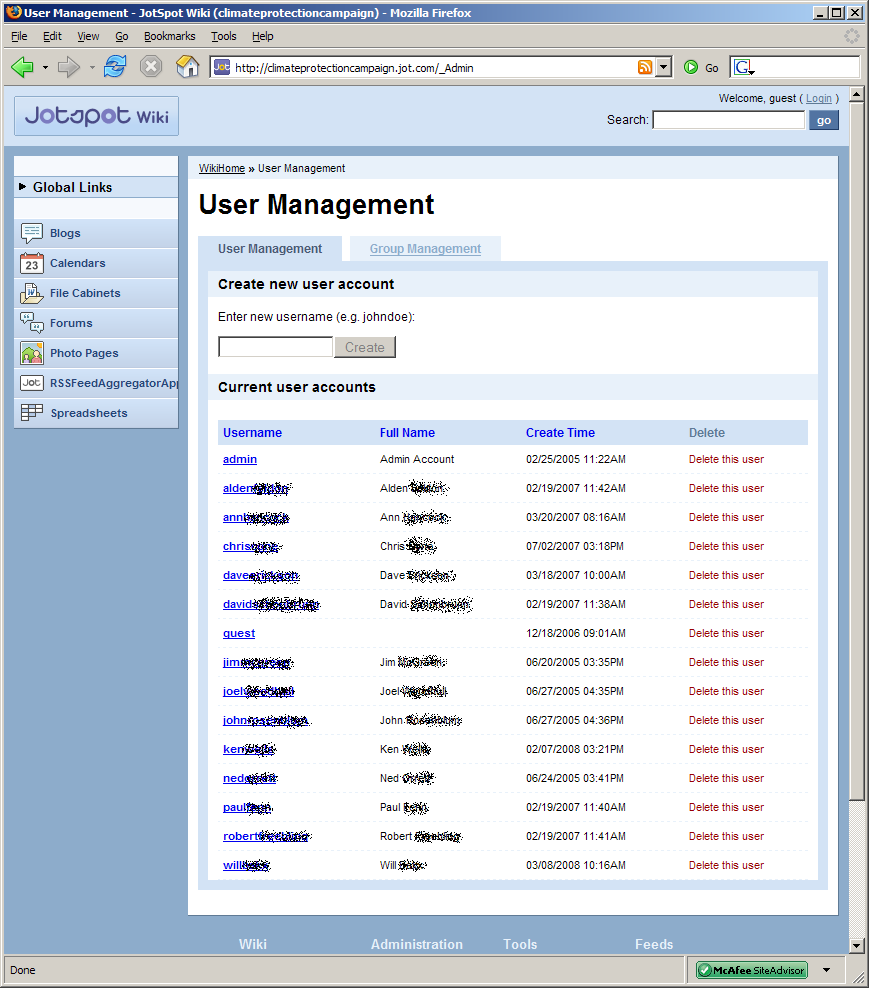Click the '12/18/2006 09:01AM' create time
869x988 pixels.
(x=576, y=633)
